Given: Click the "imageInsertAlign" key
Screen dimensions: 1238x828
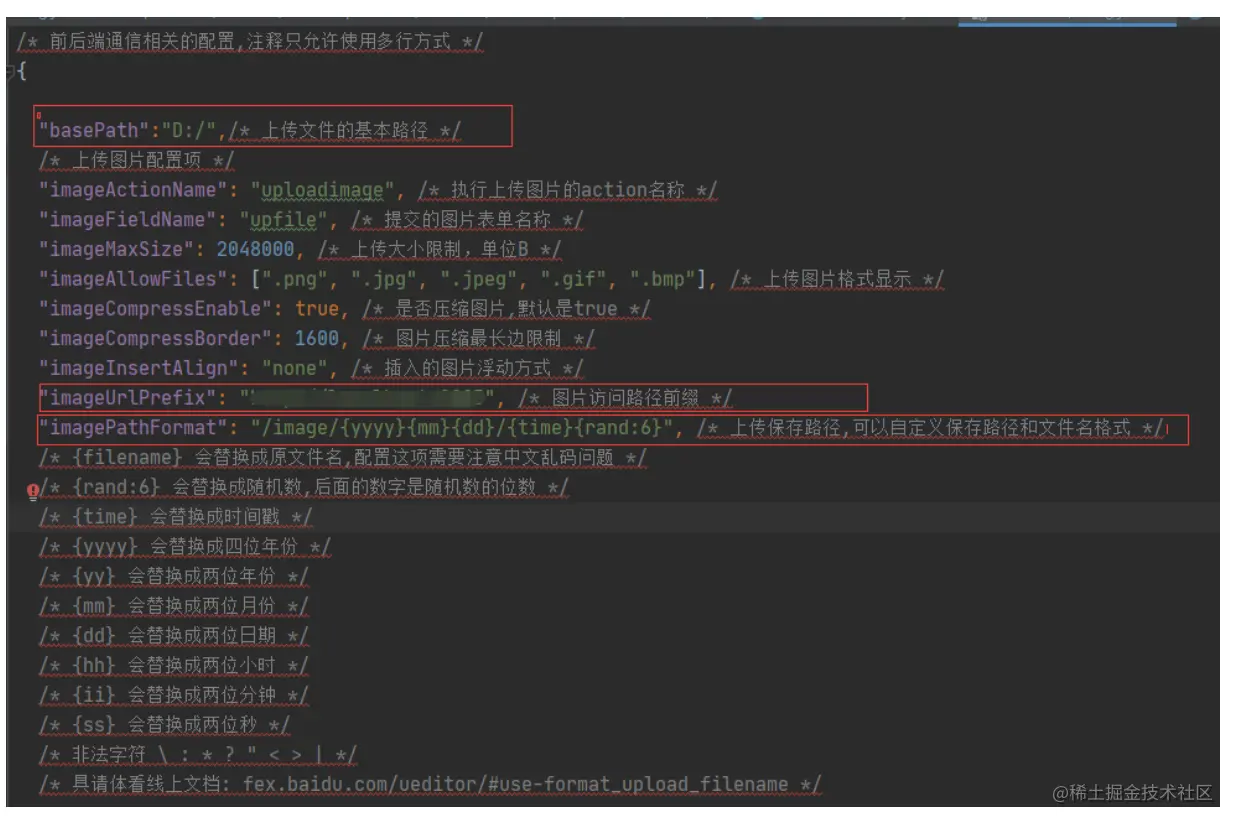Looking at the screenshot, I should click(x=138, y=368).
